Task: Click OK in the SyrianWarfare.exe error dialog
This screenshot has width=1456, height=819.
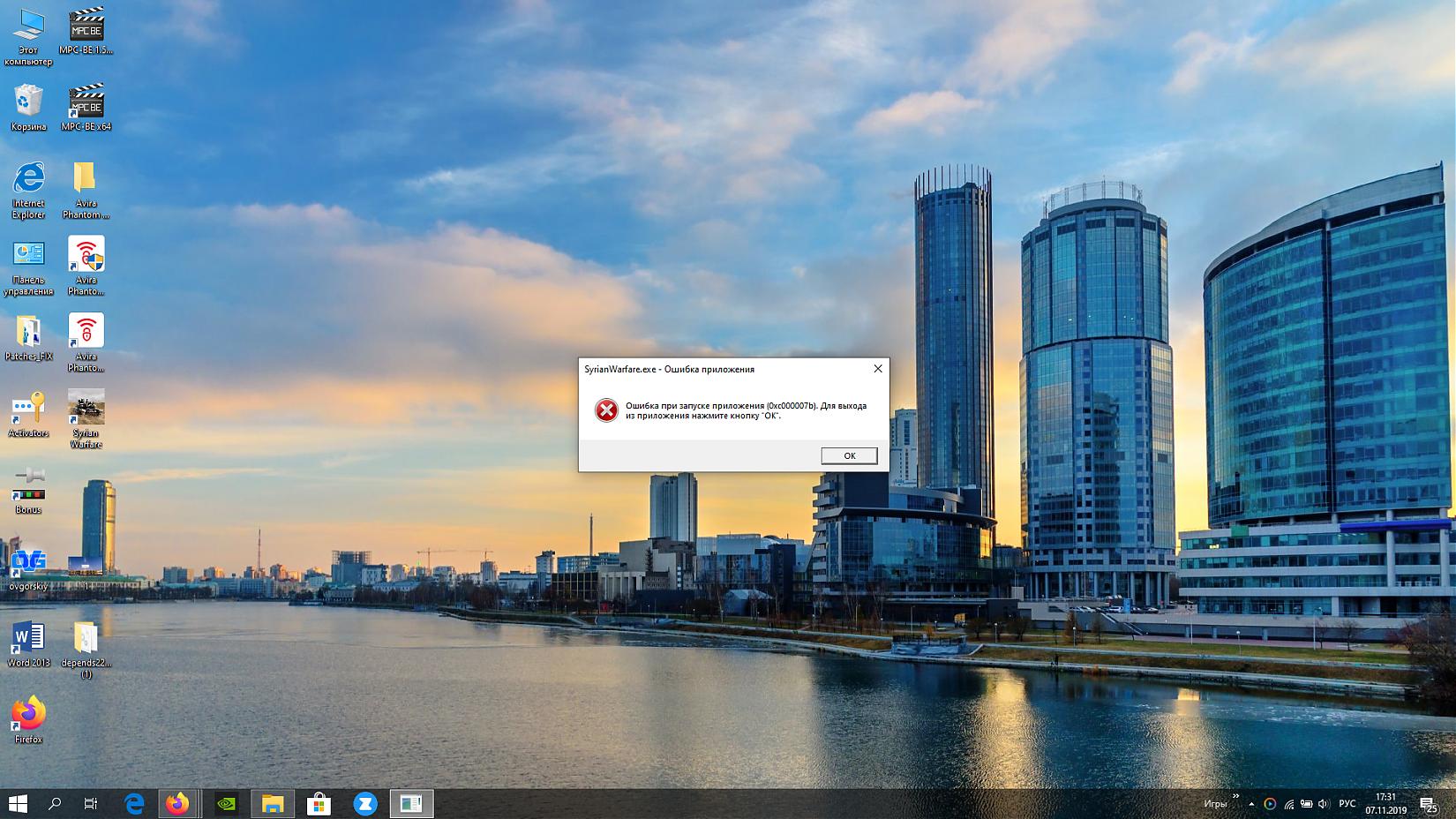Action: coord(849,455)
